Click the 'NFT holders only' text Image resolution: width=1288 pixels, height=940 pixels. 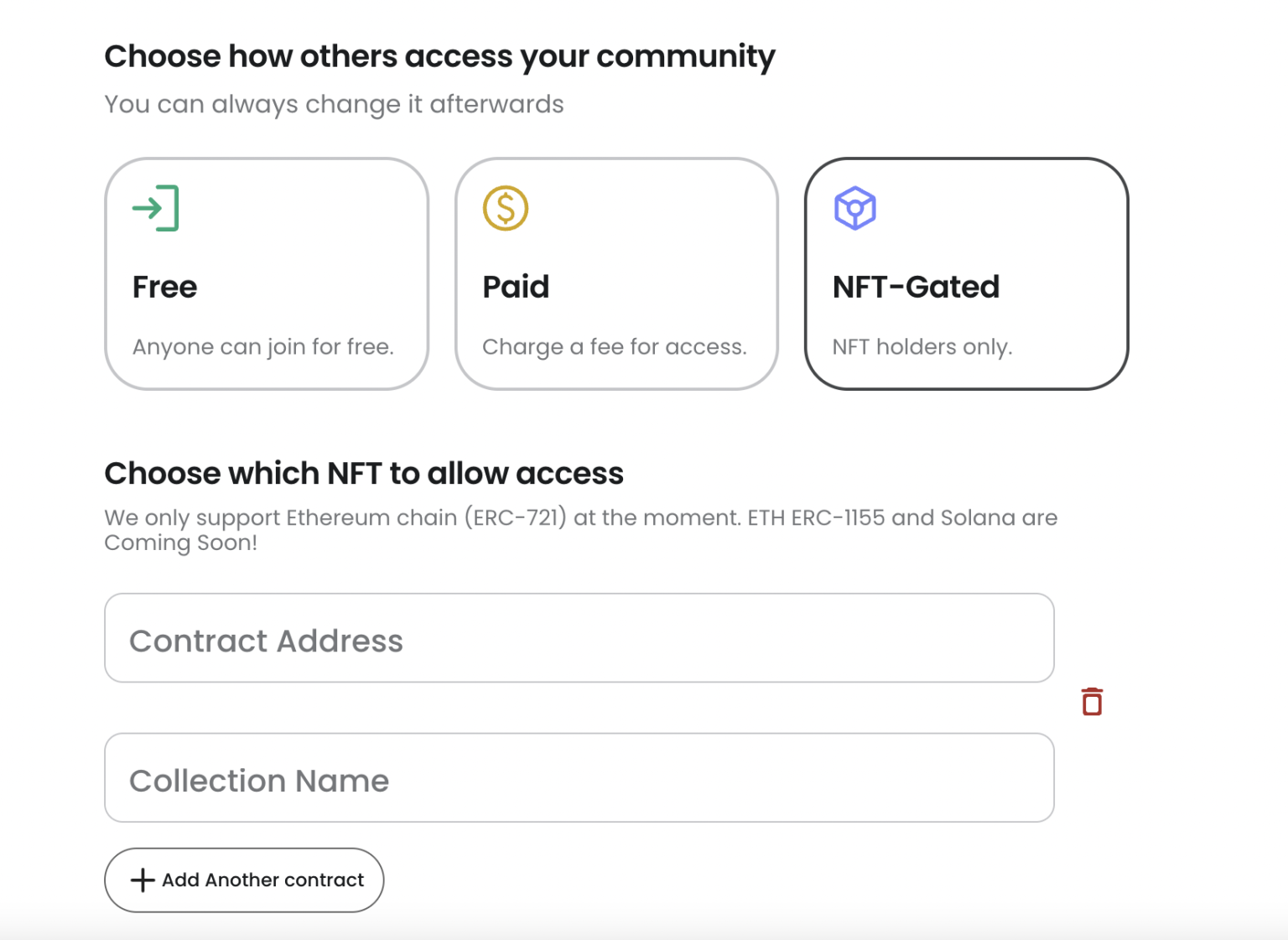point(922,346)
